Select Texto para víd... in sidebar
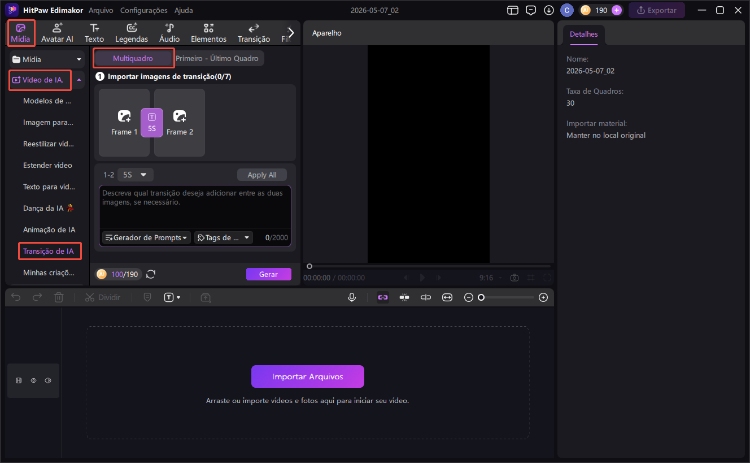Viewport: 750px width, 463px height. click(x=49, y=187)
